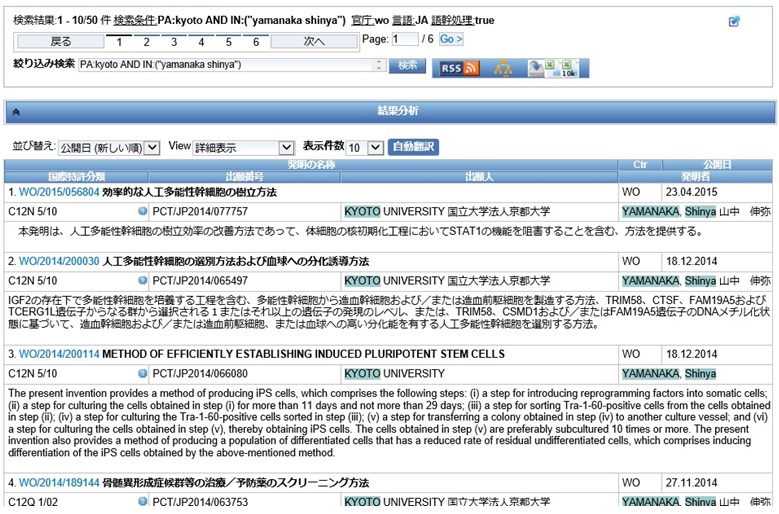Click the 公開日 column header

click(717, 164)
